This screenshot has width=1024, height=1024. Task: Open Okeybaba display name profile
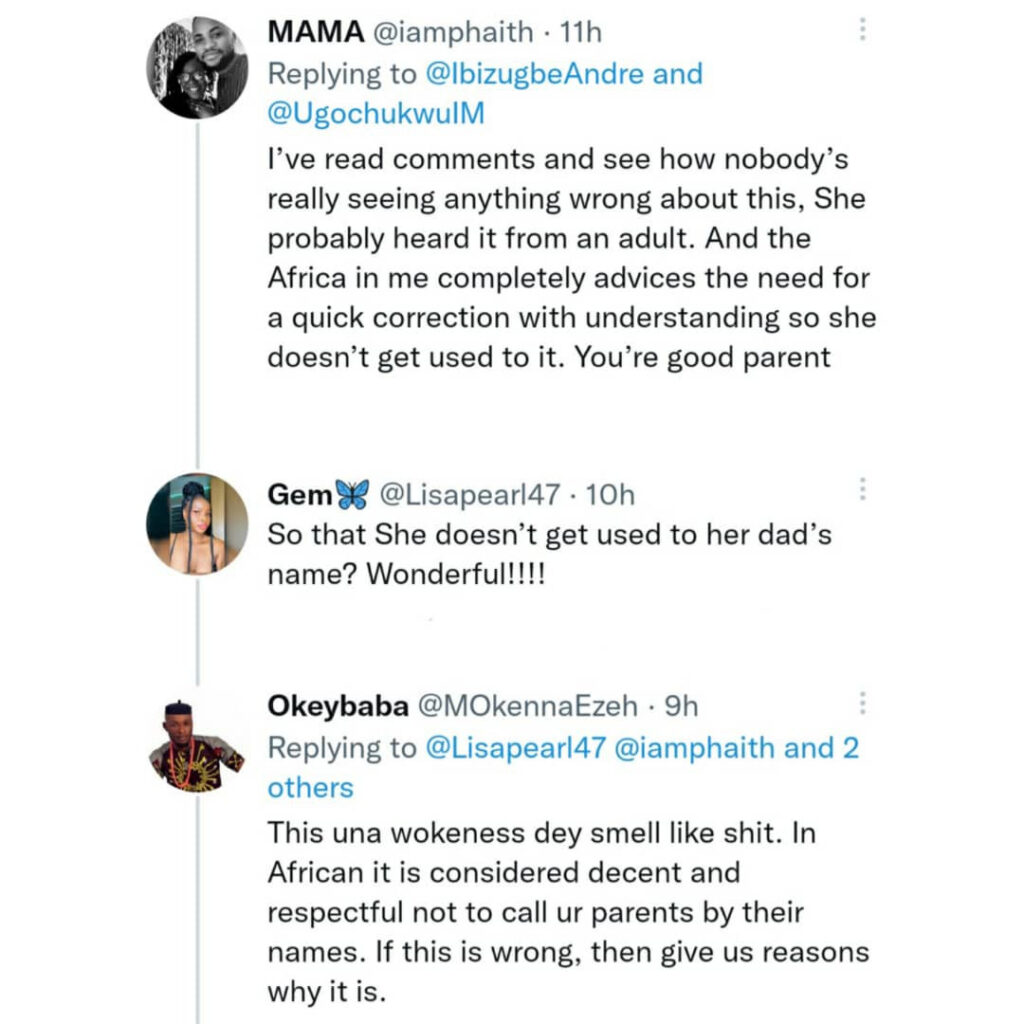(x=338, y=707)
